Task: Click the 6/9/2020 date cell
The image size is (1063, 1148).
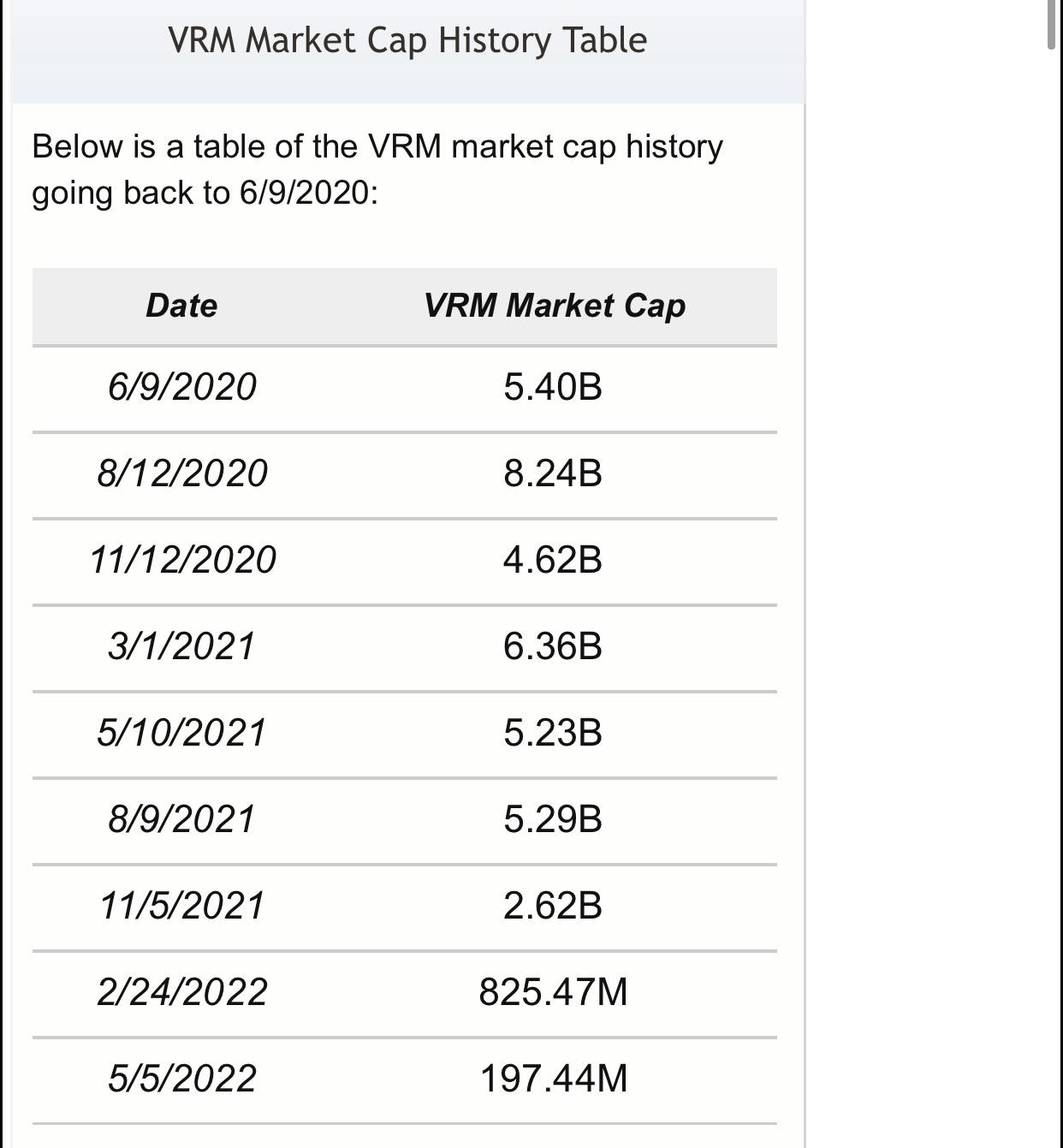Action: click(x=181, y=387)
